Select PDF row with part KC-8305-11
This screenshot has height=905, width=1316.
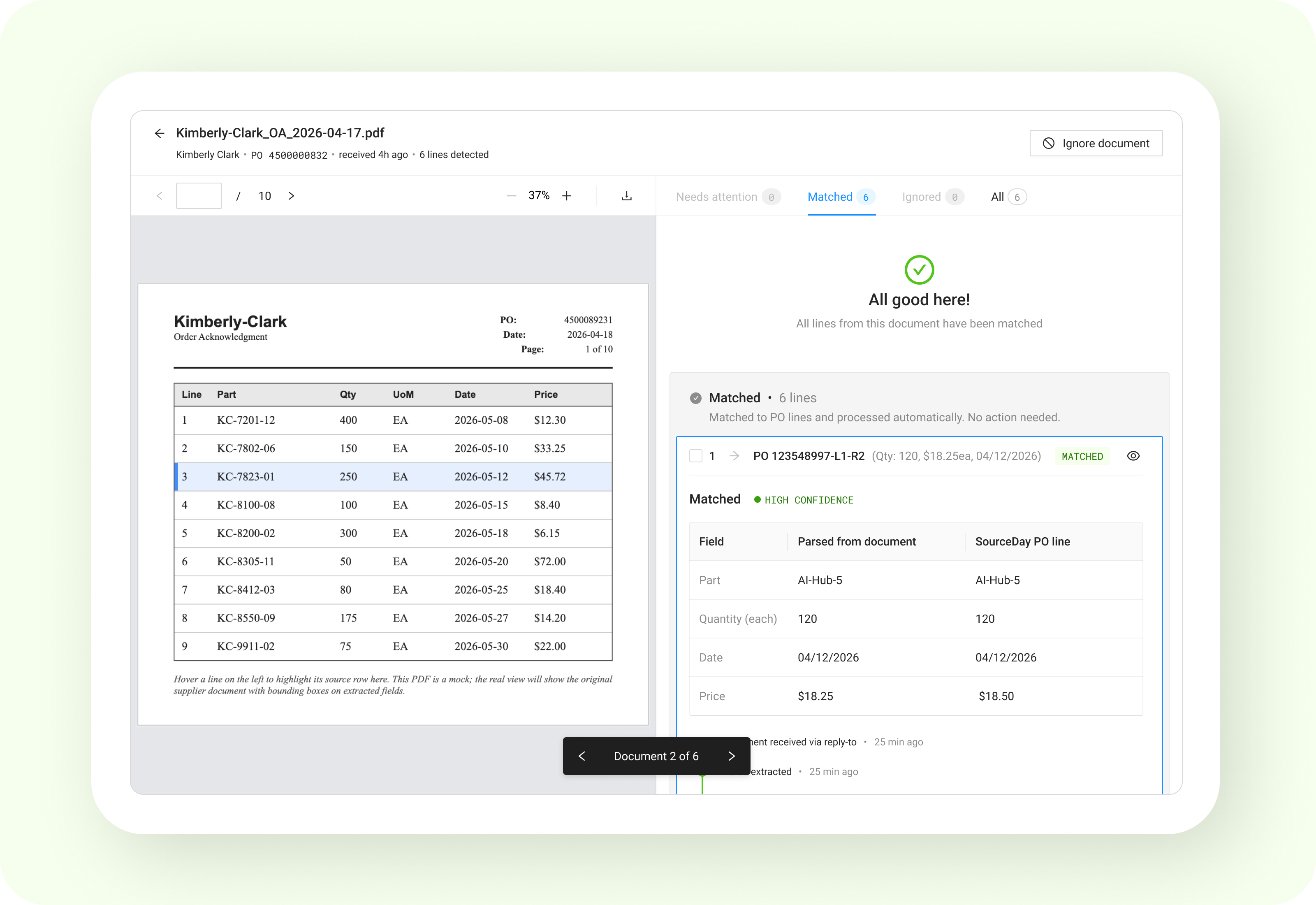(x=393, y=562)
